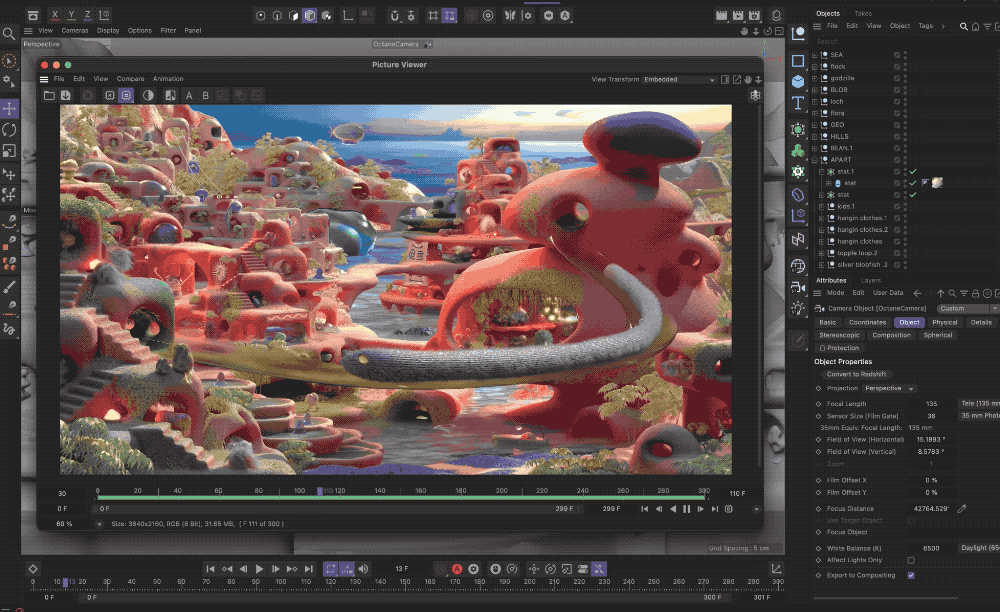Click the Picture Viewer timeline scrubber bar
Image resolution: width=1000 pixels, height=612 pixels.
coord(400,492)
